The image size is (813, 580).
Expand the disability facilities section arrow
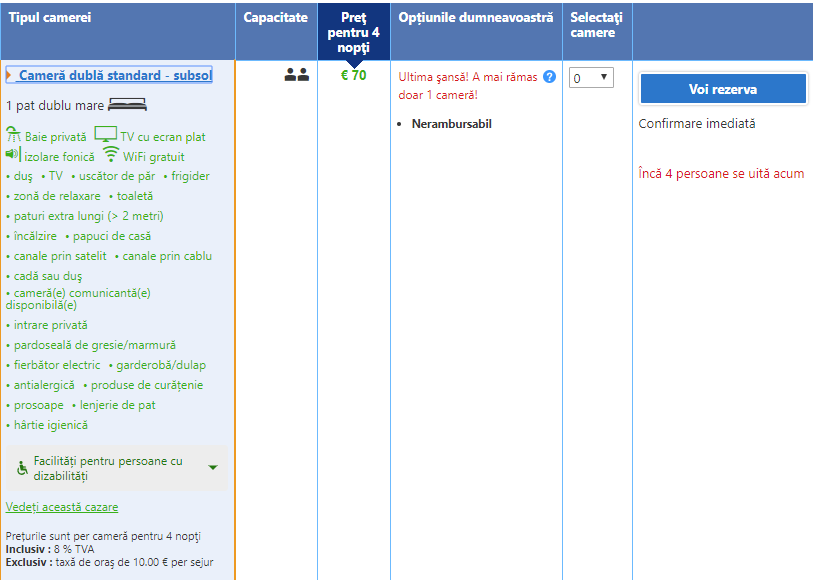click(x=213, y=468)
